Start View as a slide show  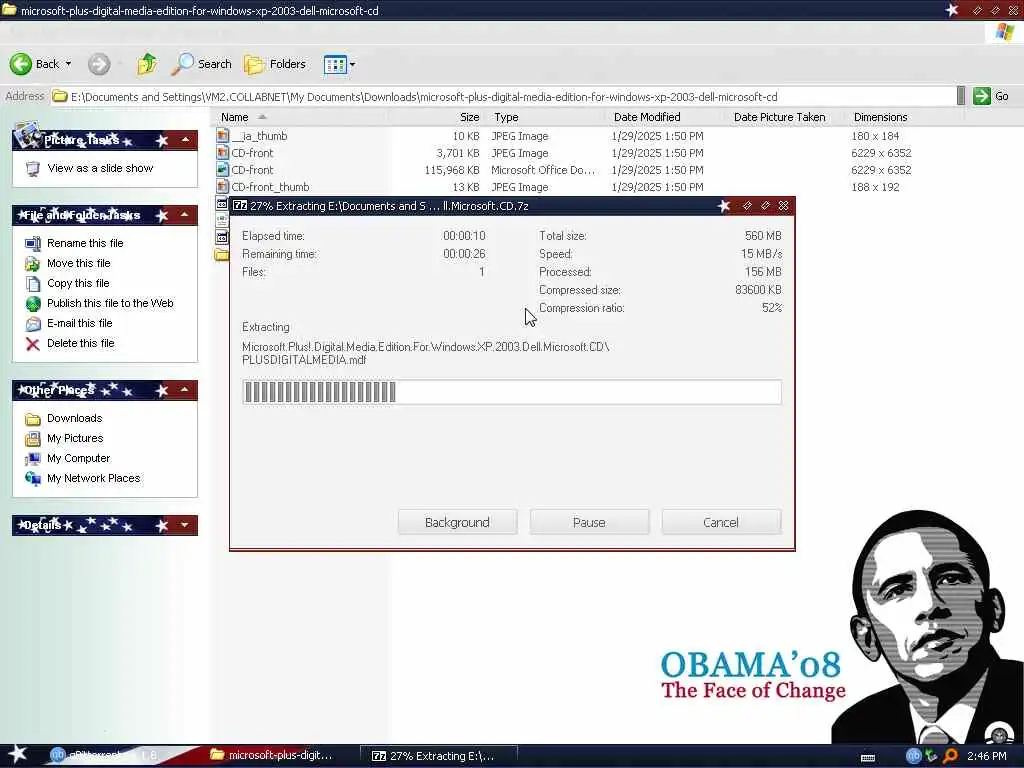tap(100, 168)
